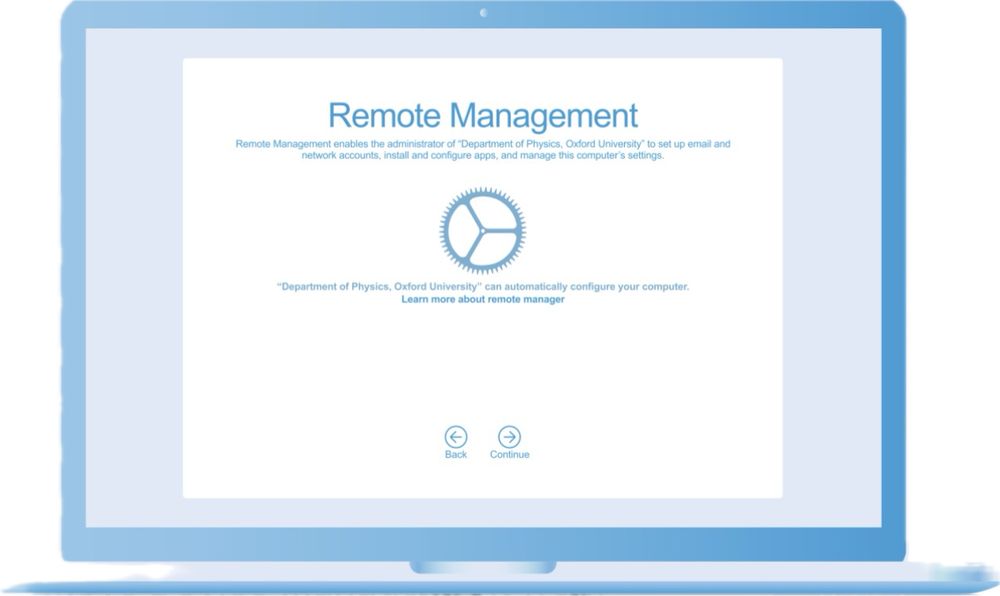
Task: Click the Continue label under the right arrow
Action: [510, 454]
